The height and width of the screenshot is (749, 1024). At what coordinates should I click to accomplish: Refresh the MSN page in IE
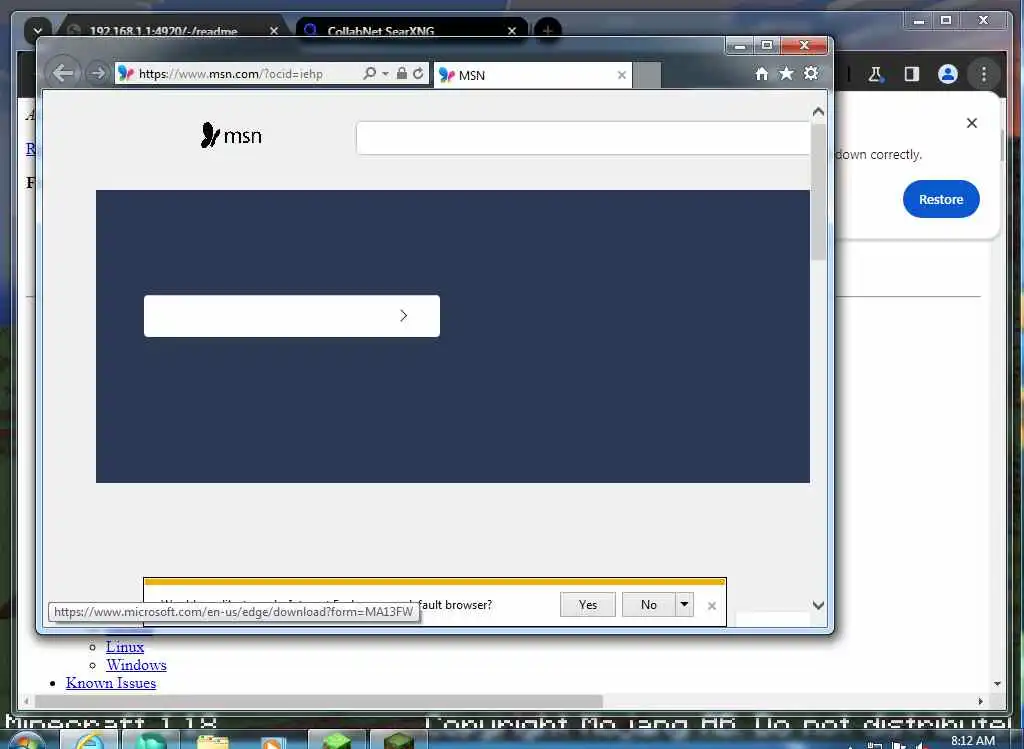418,73
